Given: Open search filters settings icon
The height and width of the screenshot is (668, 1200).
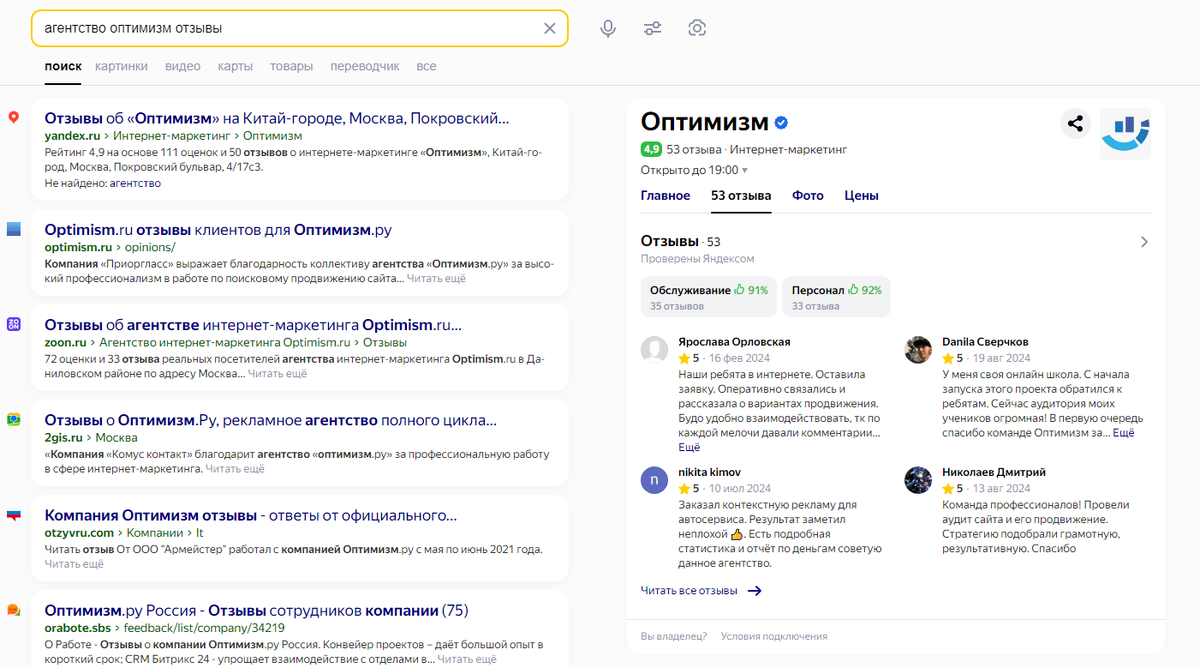Looking at the screenshot, I should point(653,28).
